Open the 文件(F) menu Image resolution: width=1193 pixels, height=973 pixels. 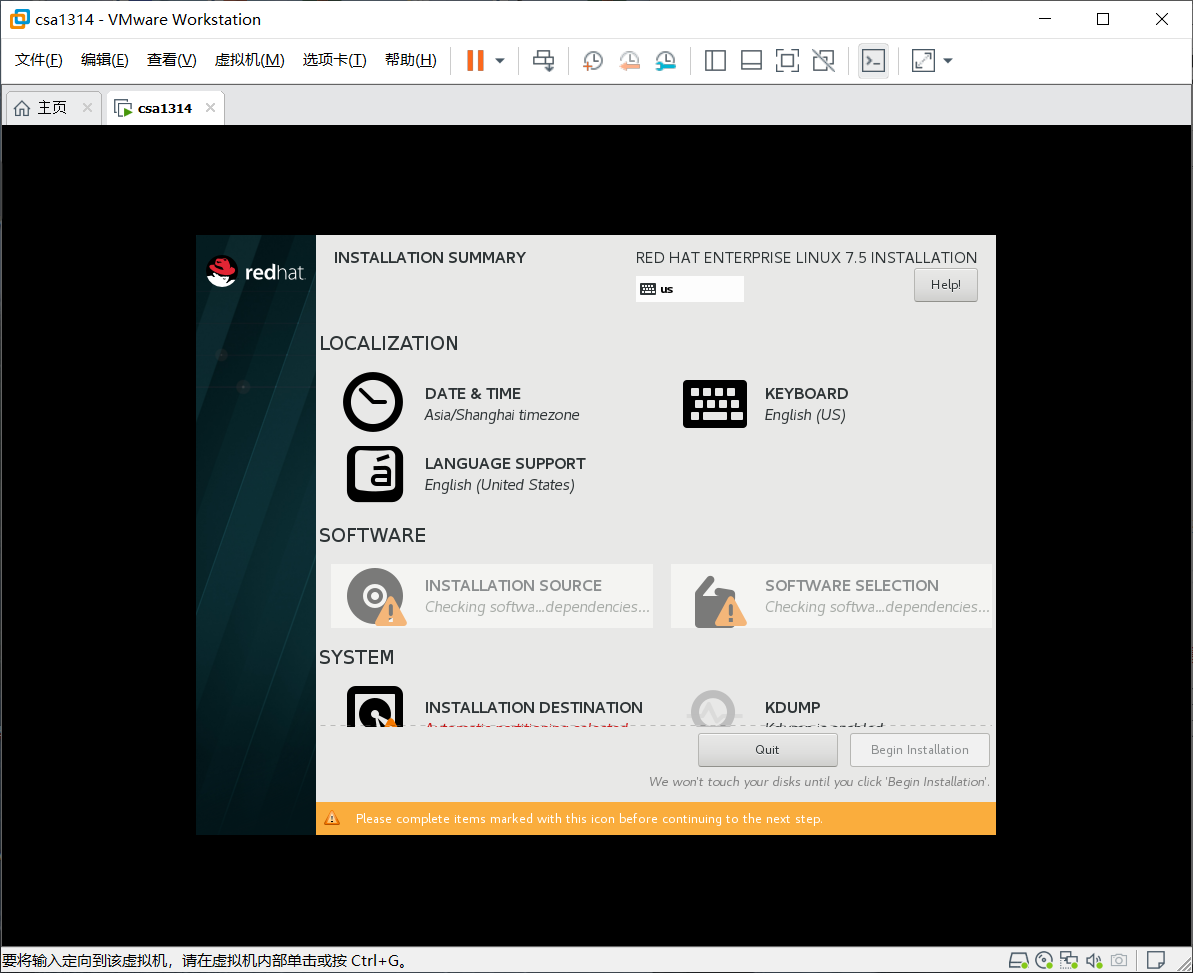point(39,59)
